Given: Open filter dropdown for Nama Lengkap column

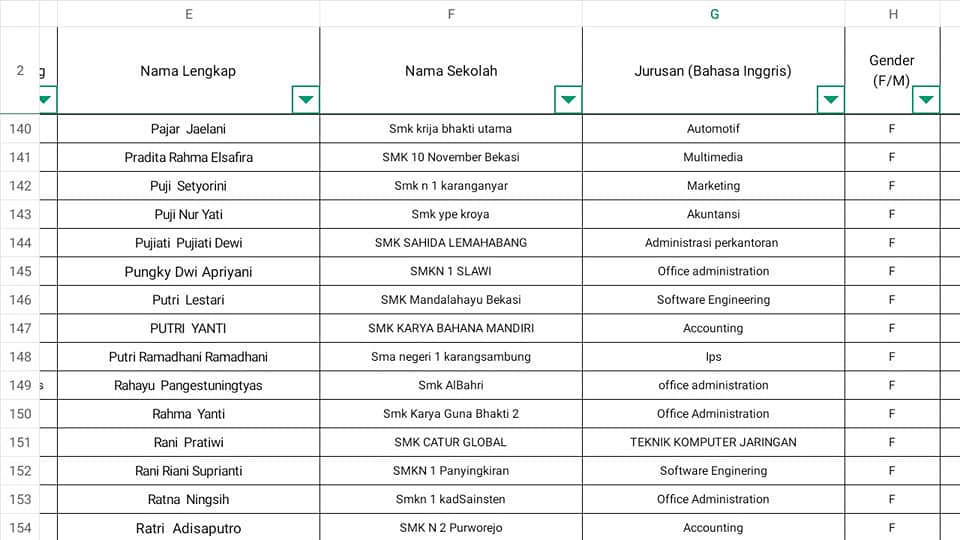Looking at the screenshot, I should 306,99.
